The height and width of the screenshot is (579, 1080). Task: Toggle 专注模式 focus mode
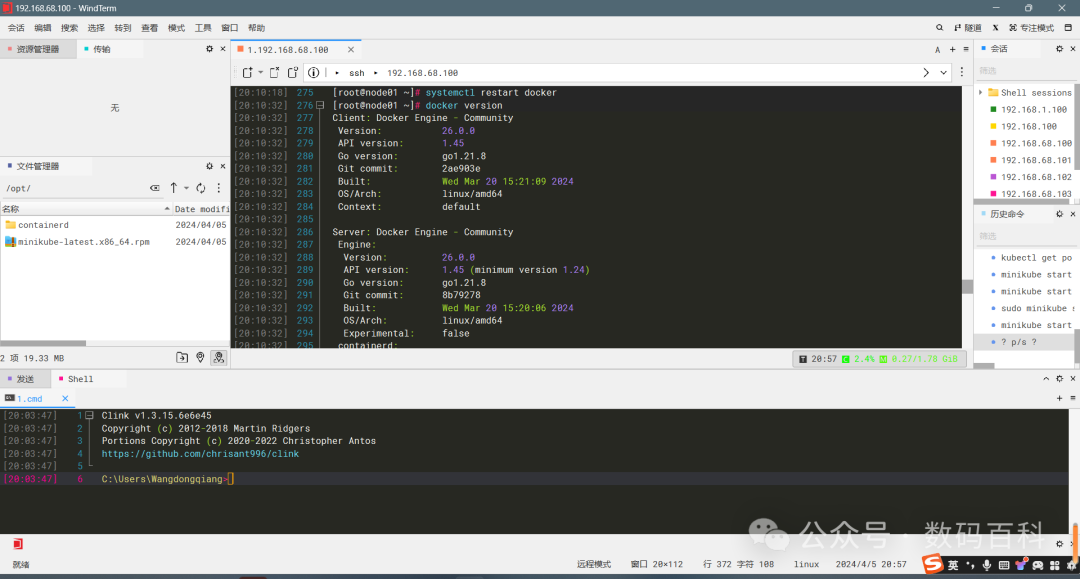tap(1031, 28)
